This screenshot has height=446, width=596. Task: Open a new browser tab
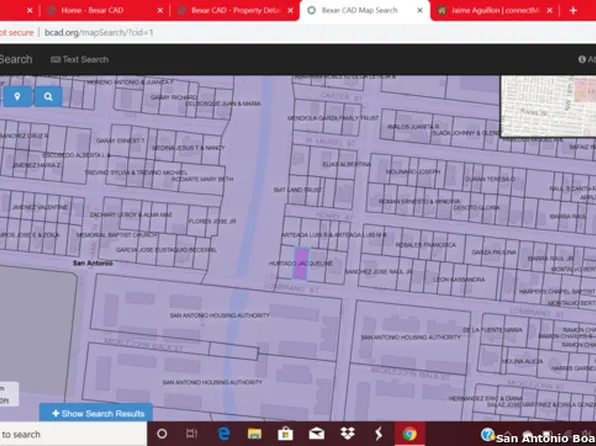tap(573, 10)
